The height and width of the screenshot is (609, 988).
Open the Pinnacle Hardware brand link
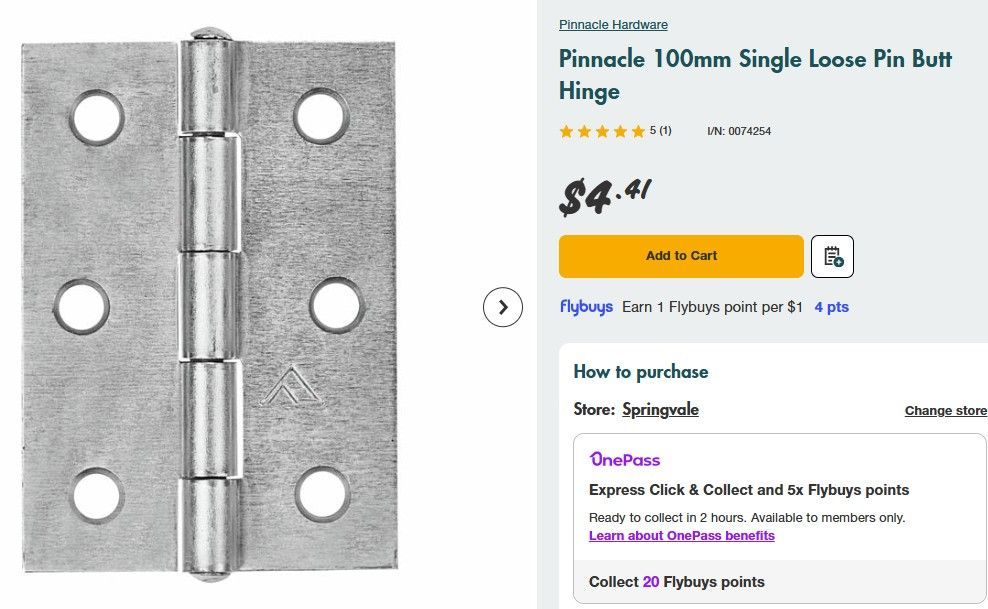pyautogui.click(x=613, y=25)
